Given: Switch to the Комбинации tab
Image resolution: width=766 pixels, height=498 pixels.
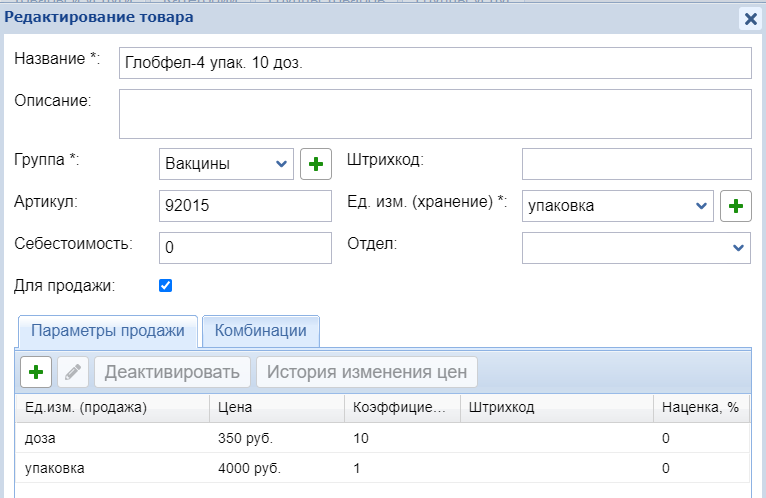Looking at the screenshot, I should (x=260, y=331).
